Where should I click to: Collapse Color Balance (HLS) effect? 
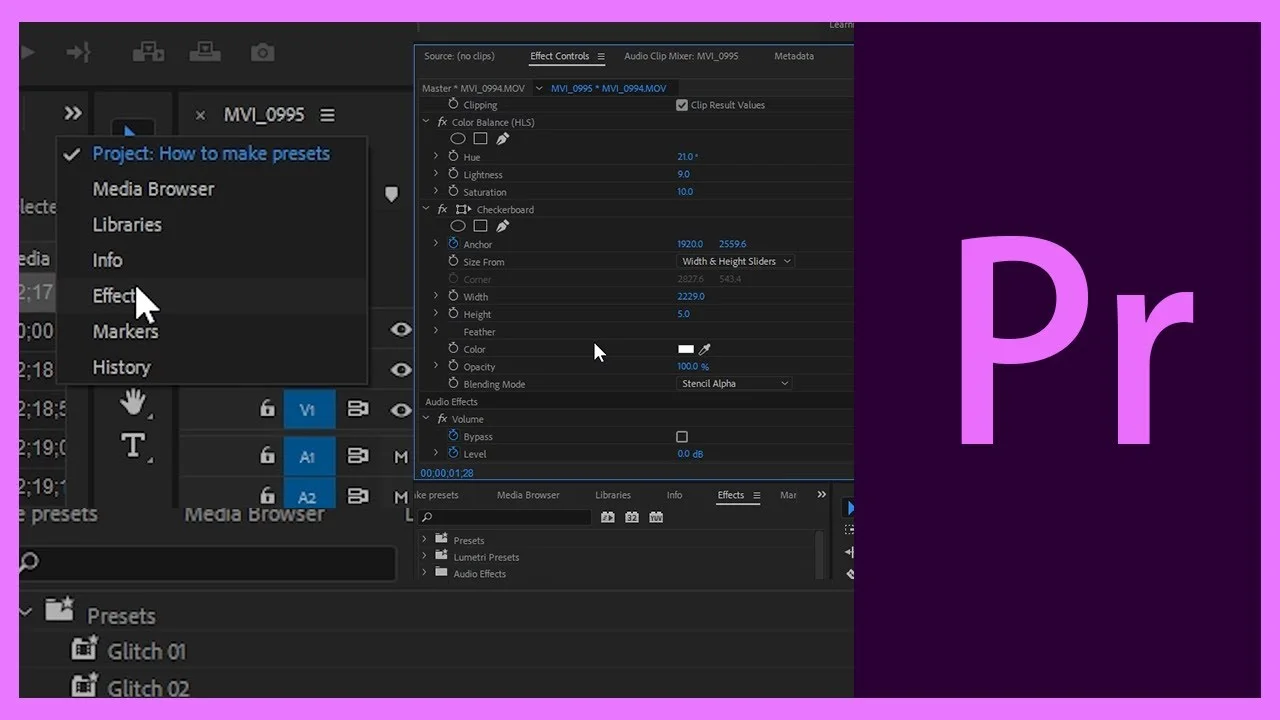point(427,122)
